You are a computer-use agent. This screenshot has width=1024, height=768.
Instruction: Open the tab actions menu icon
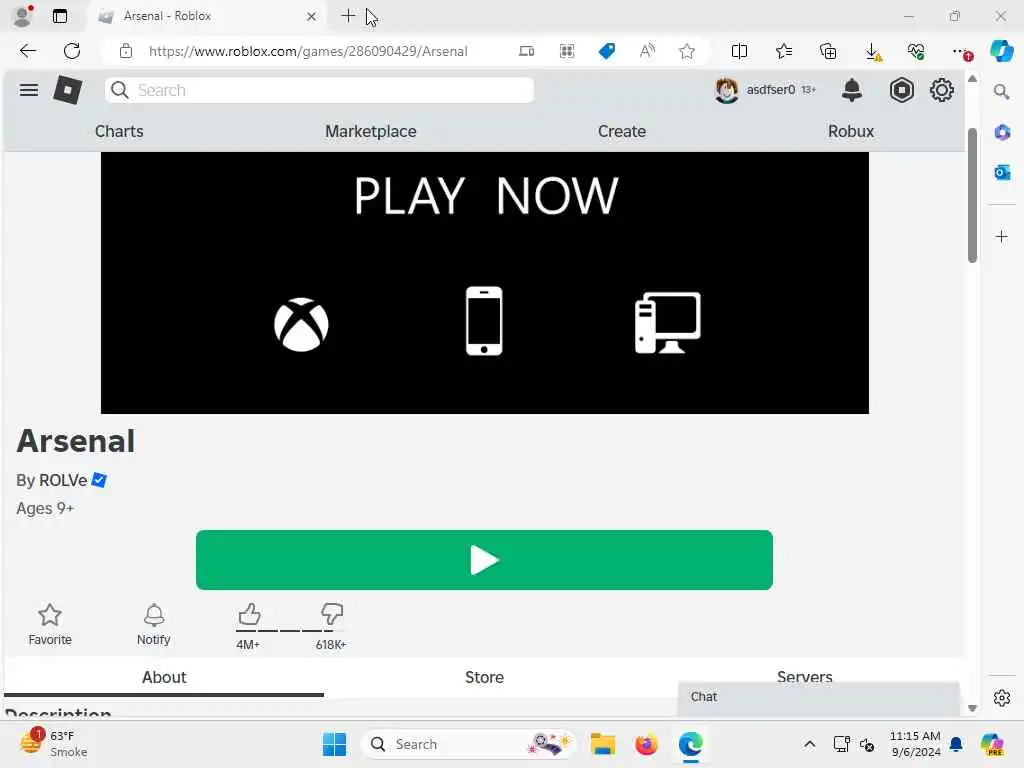point(59,16)
